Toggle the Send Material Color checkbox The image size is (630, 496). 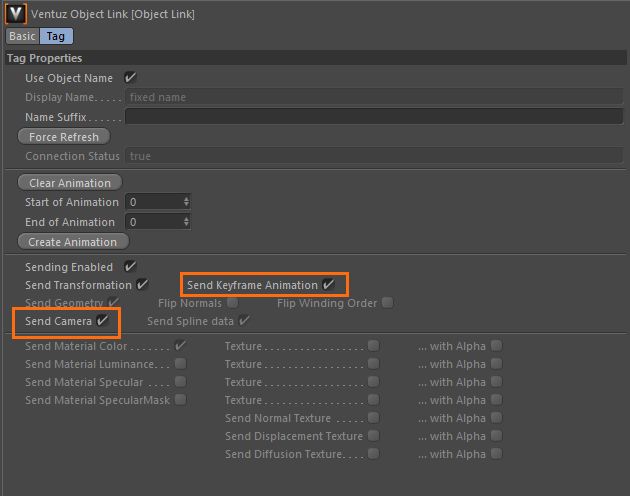180,346
